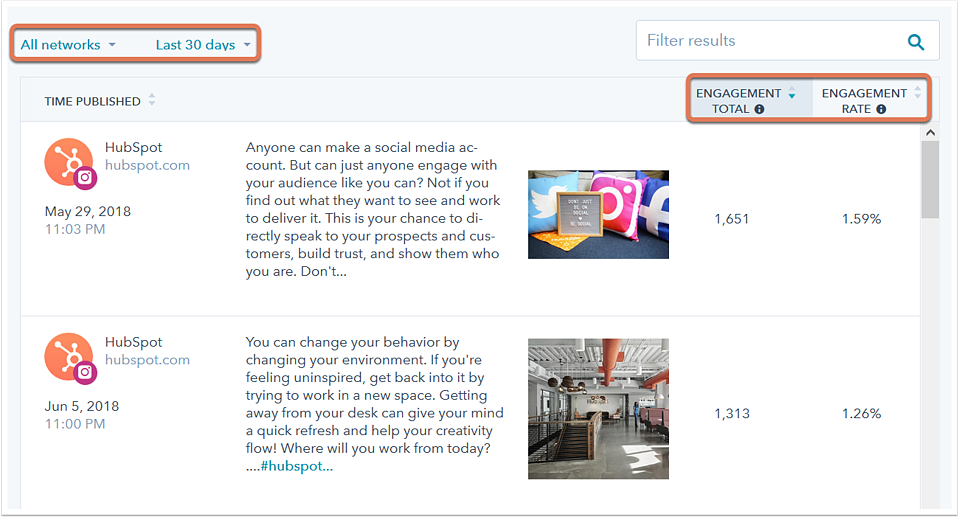Click the scrollbar up arrow
The width and height of the screenshot is (959, 517).
coord(930,132)
